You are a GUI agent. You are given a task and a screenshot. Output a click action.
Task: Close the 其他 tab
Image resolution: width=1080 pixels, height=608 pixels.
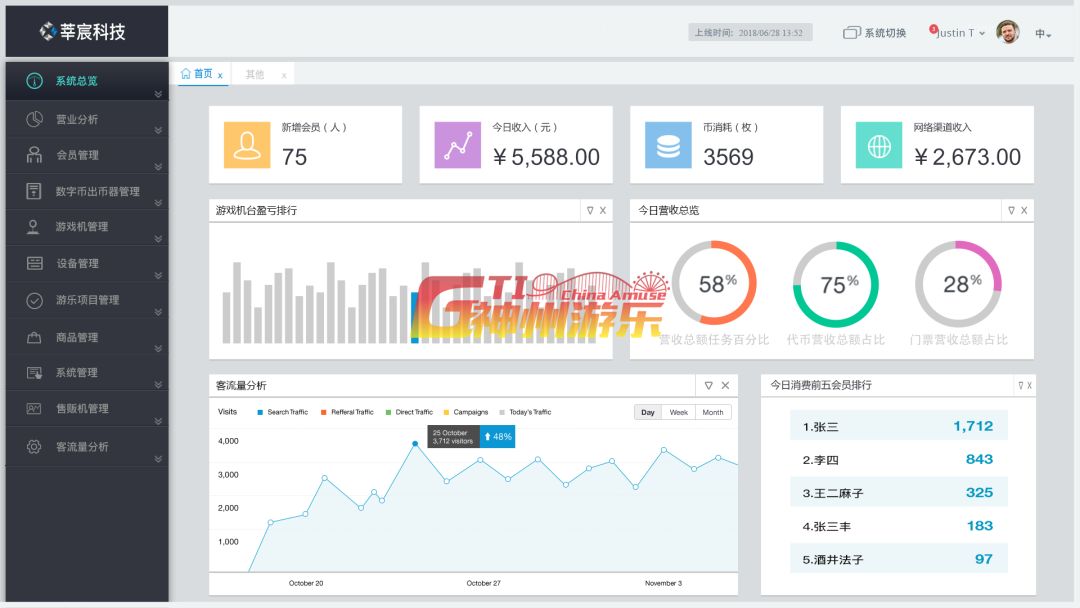click(284, 76)
